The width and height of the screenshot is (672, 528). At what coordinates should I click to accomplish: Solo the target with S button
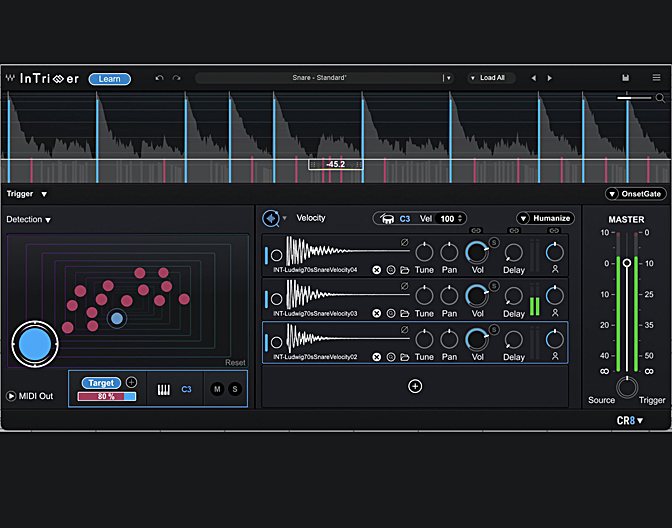coord(234,389)
